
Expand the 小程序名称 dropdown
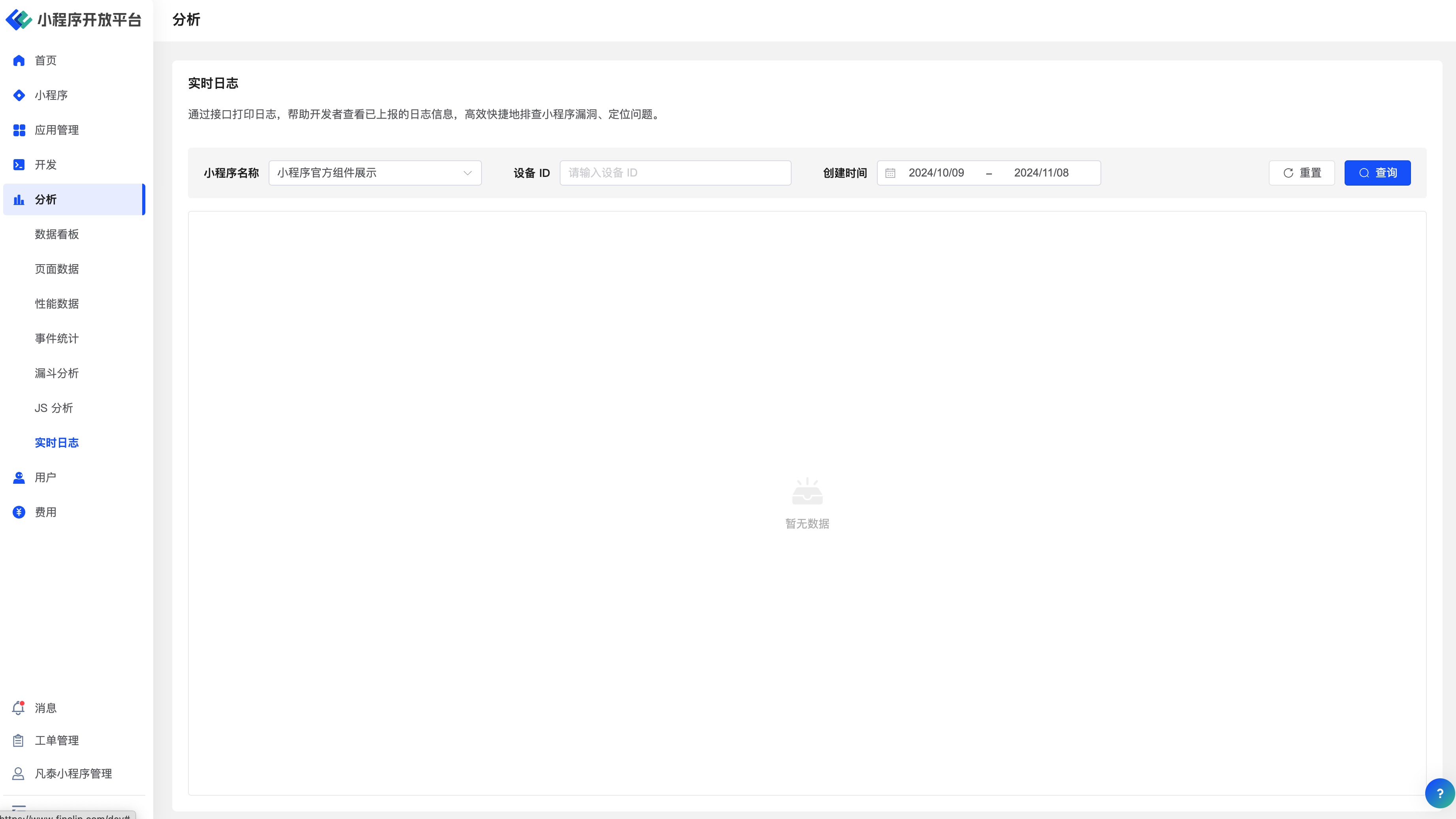pyautogui.click(x=375, y=173)
